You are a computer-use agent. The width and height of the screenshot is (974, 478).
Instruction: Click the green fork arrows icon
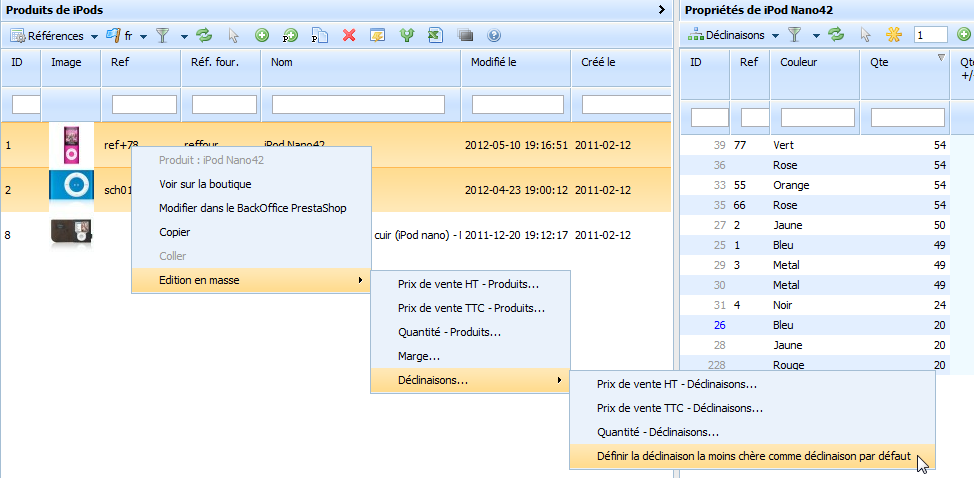pyautogui.click(x=407, y=36)
